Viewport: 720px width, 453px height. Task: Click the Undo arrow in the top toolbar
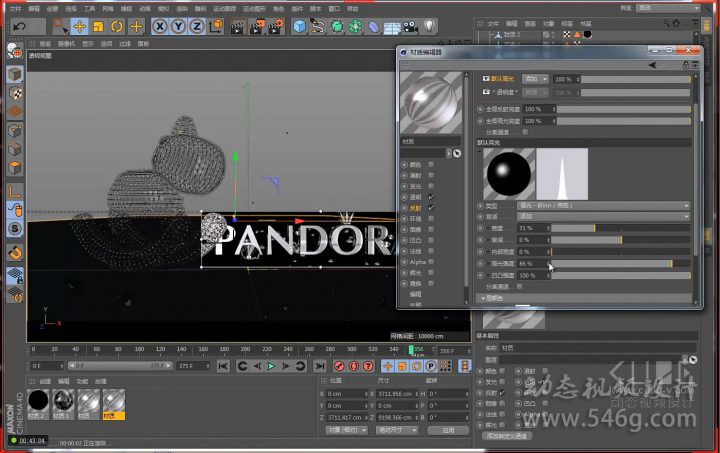[x=19, y=26]
